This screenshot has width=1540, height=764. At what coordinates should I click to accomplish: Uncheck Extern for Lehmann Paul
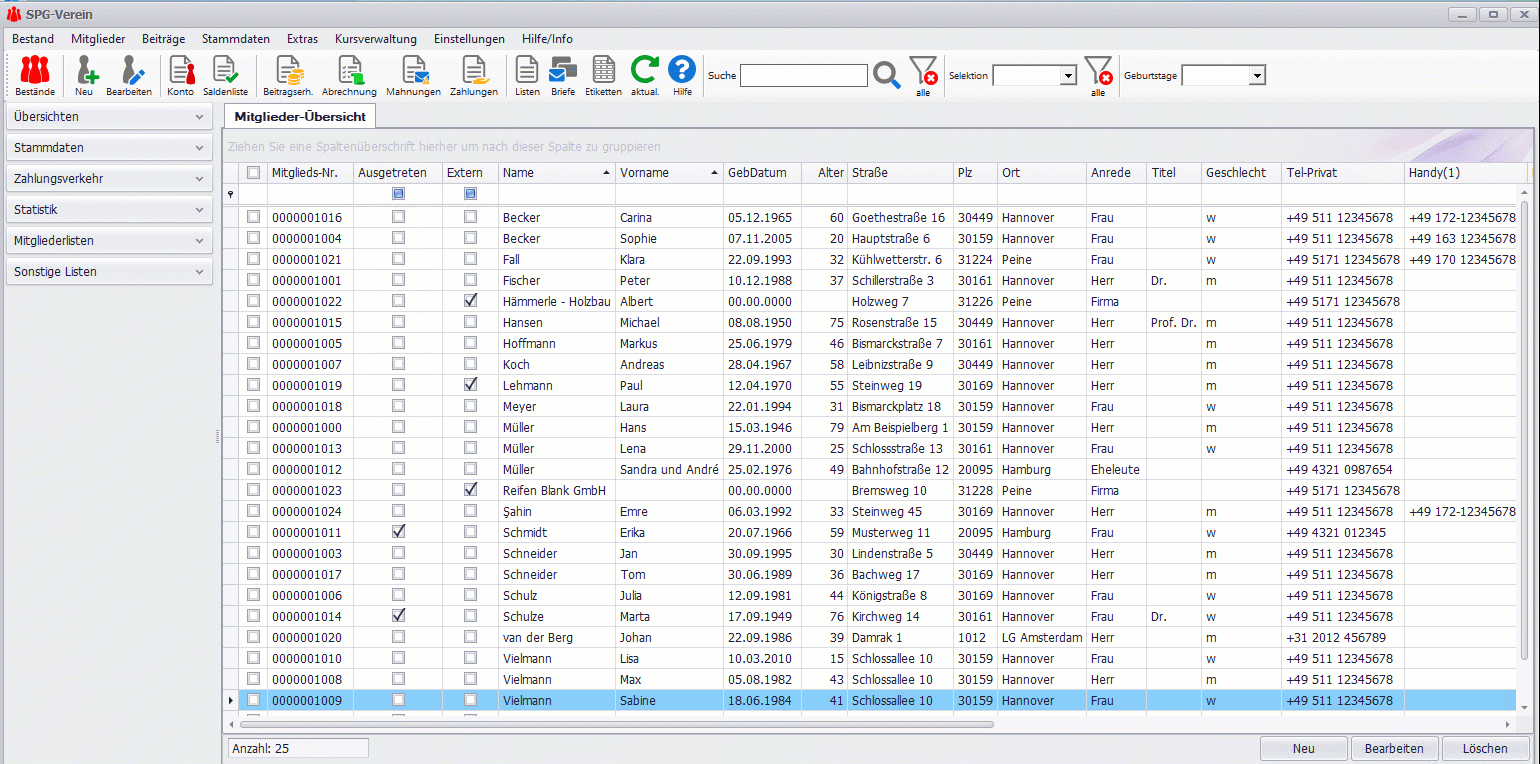tap(470, 385)
